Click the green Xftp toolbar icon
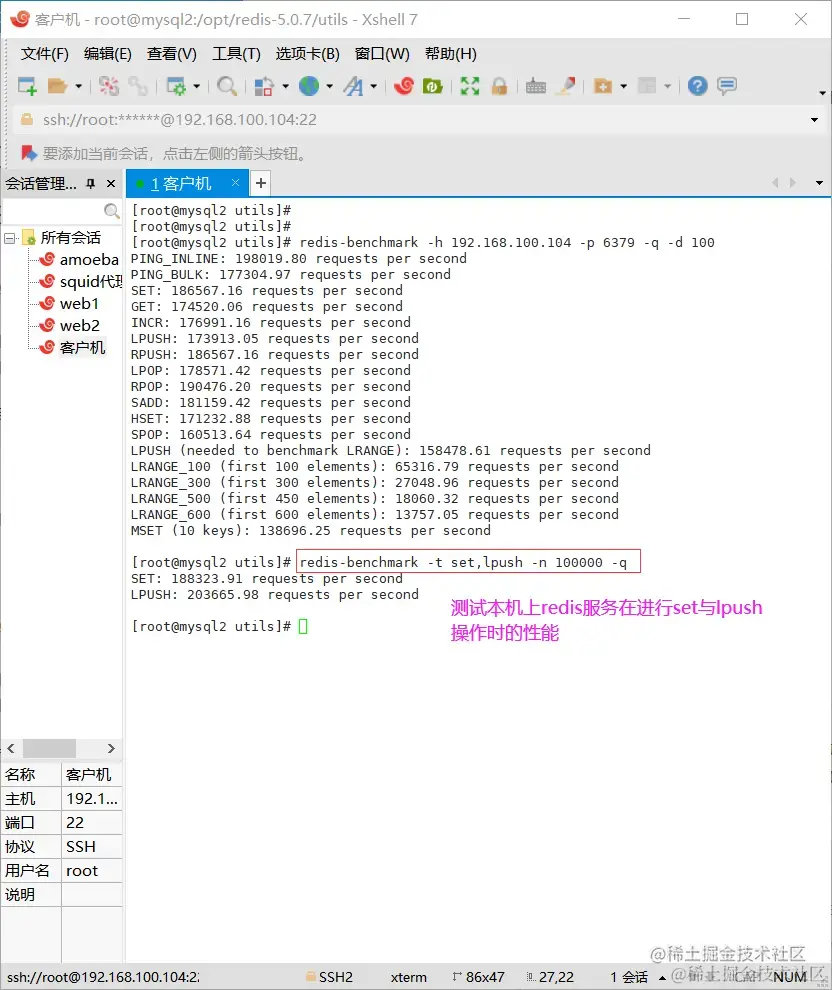The image size is (832, 990). (432, 86)
